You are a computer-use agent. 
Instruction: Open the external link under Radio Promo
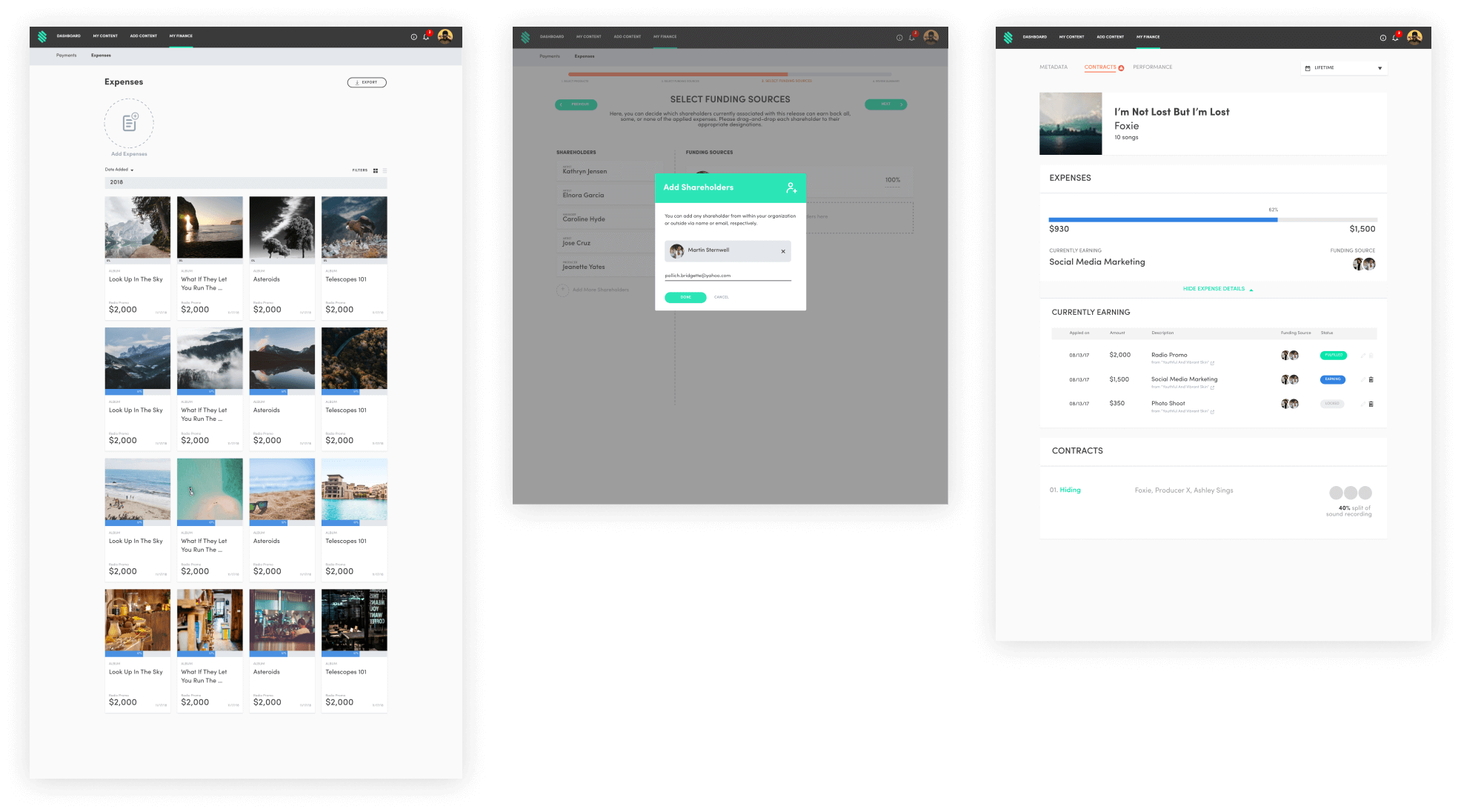pyautogui.click(x=1212, y=363)
